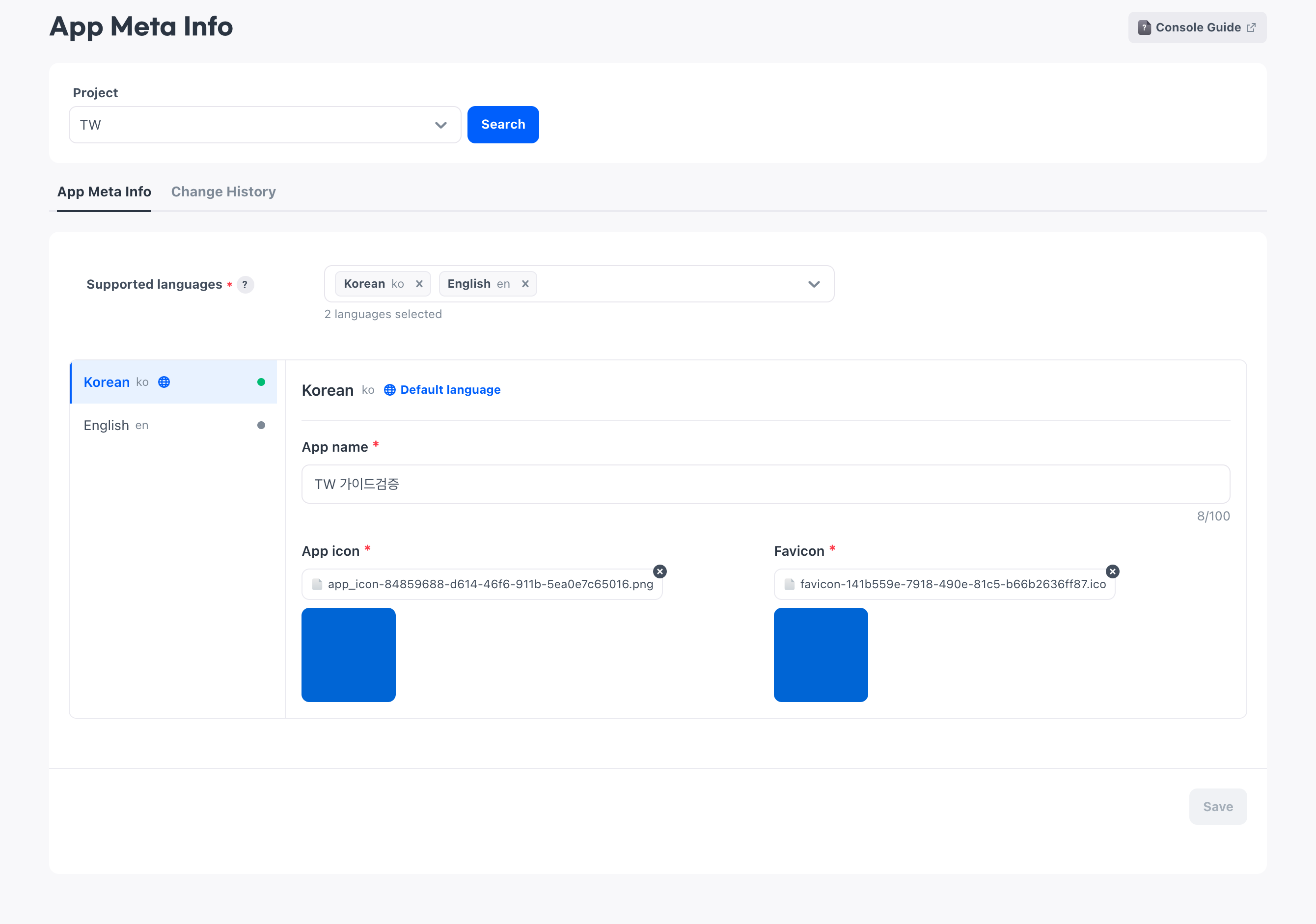Click the Save button

point(1217,807)
